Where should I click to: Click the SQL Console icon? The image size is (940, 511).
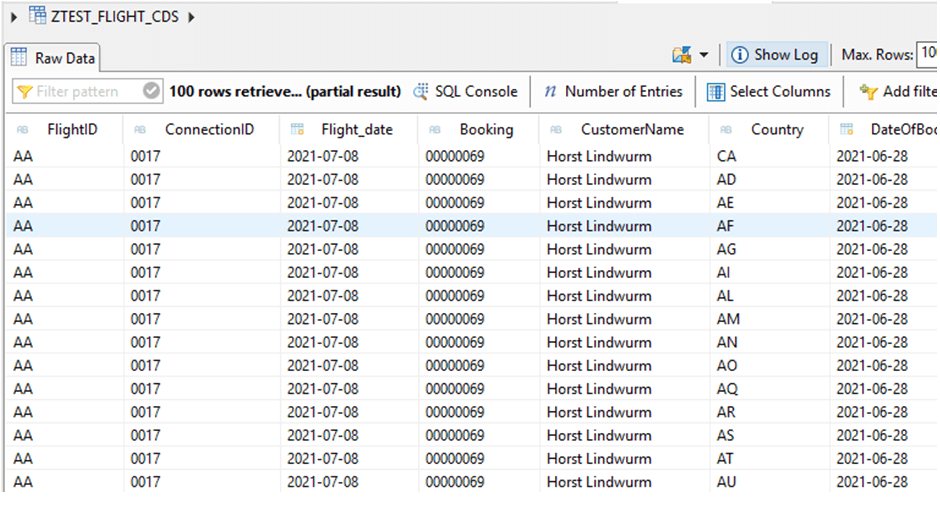click(421, 92)
